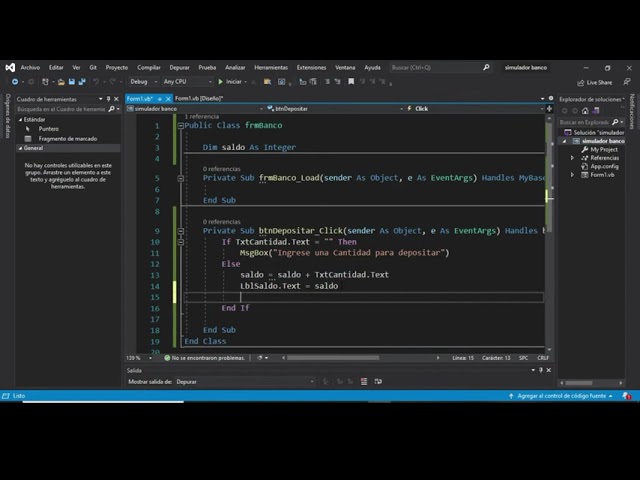Pin the Form1.vb tab
640x480 pixels.
160,99
